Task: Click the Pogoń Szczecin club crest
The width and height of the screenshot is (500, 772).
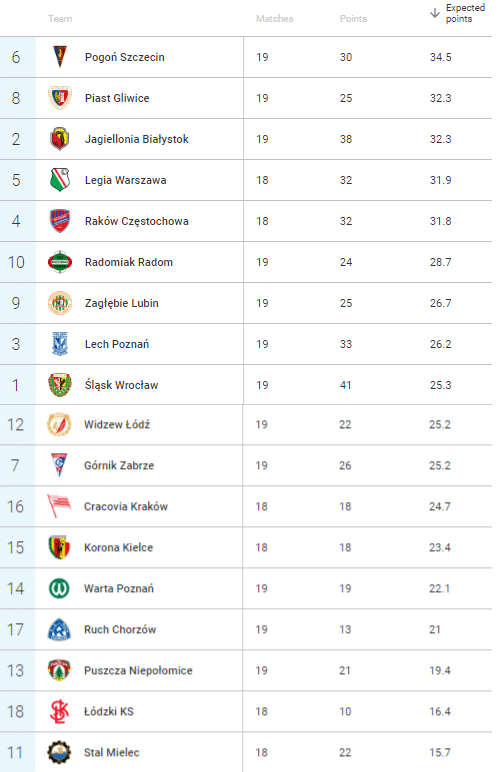Action: pos(60,57)
